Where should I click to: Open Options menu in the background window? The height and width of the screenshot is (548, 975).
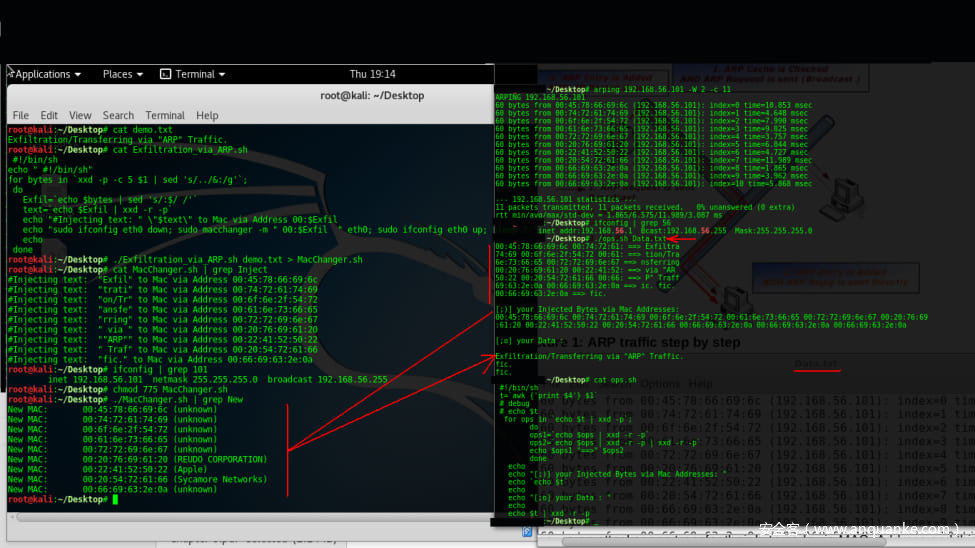[660, 384]
